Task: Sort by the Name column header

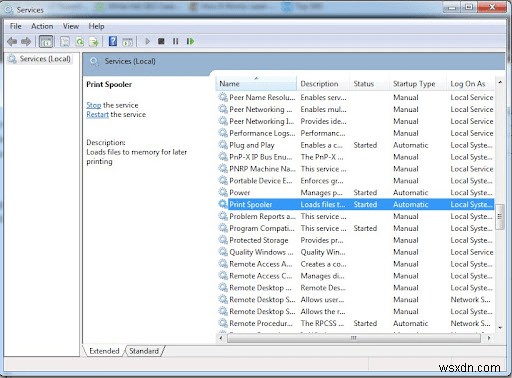Action: pyautogui.click(x=256, y=84)
